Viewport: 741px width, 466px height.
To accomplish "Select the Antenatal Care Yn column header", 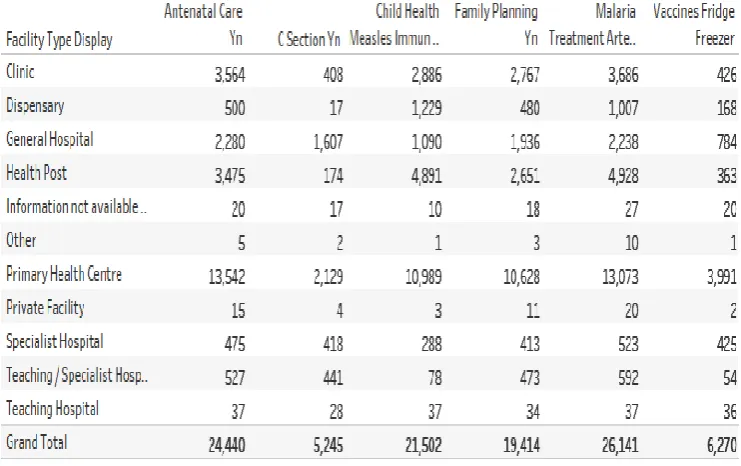I will tap(203, 25).
